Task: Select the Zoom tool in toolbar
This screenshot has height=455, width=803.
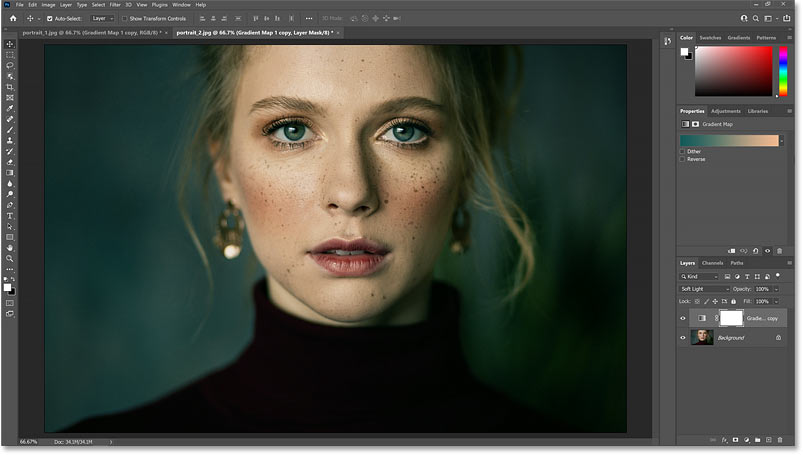Action: [x=10, y=259]
